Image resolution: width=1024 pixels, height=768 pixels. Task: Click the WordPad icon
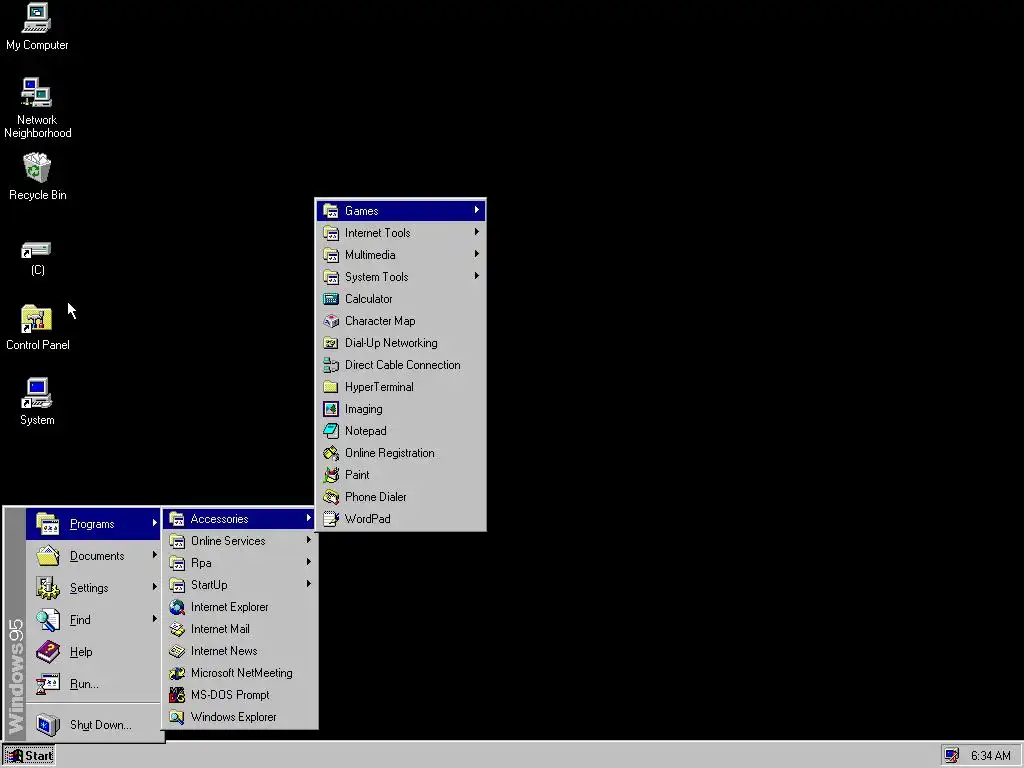coord(331,519)
